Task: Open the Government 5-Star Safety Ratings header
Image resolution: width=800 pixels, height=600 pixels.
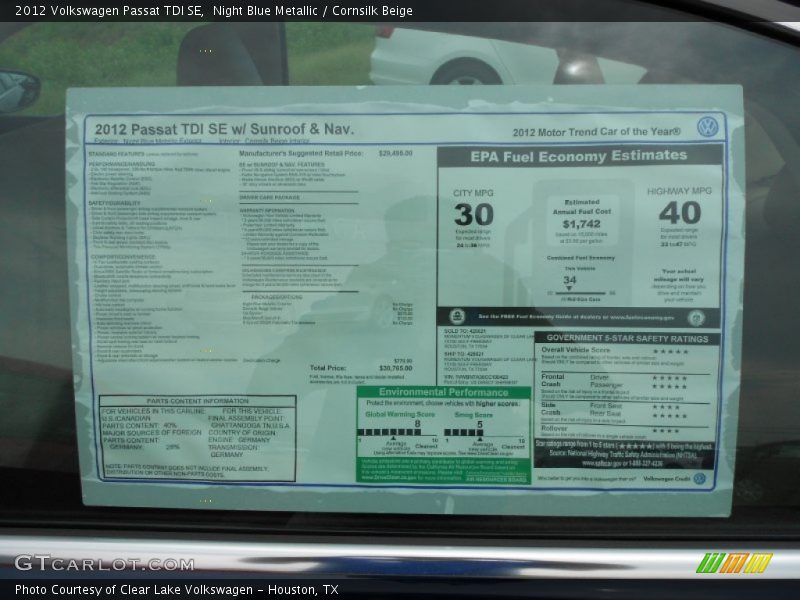Action: coord(626,338)
